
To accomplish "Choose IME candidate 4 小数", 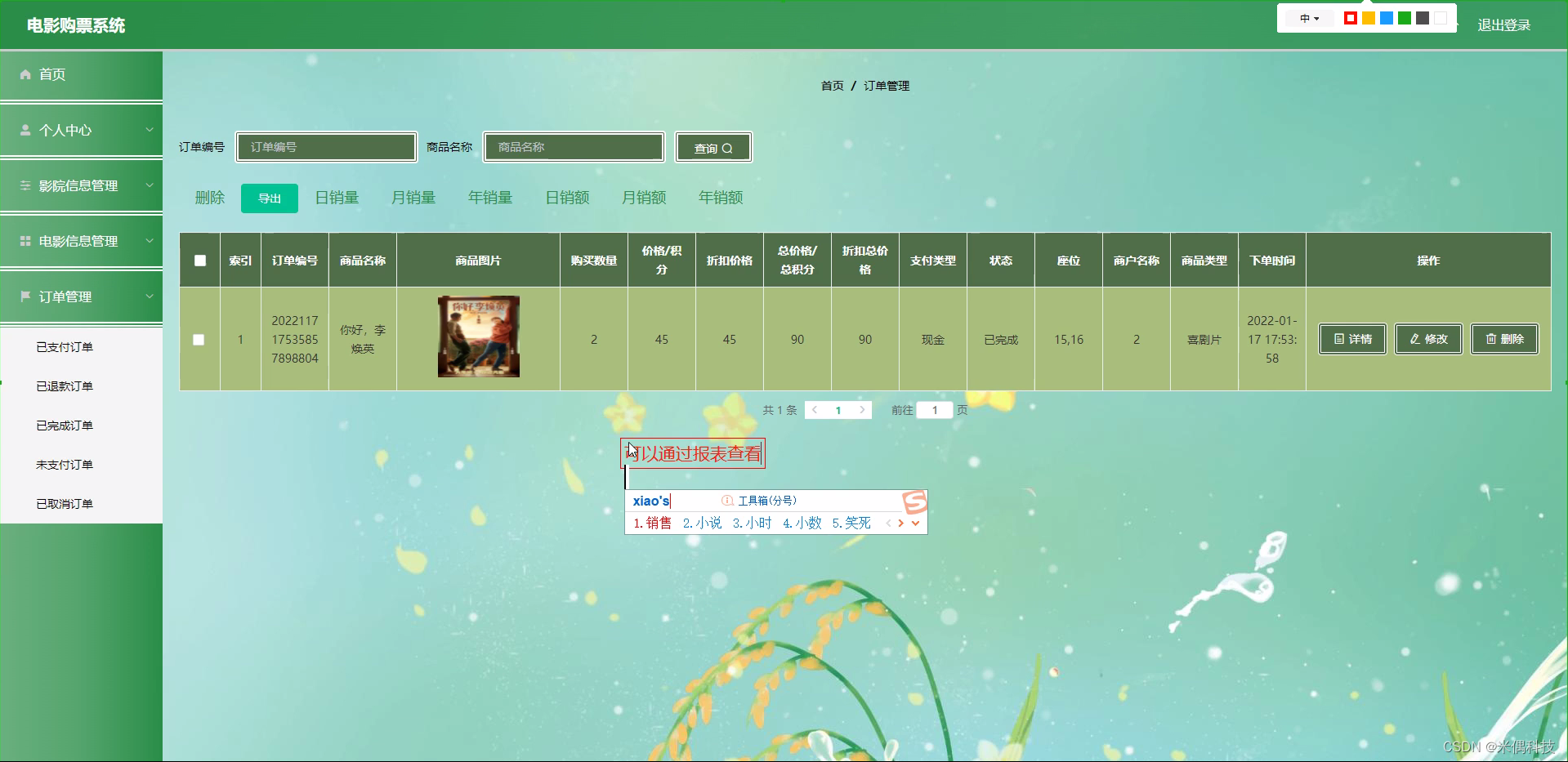I will coord(802,524).
